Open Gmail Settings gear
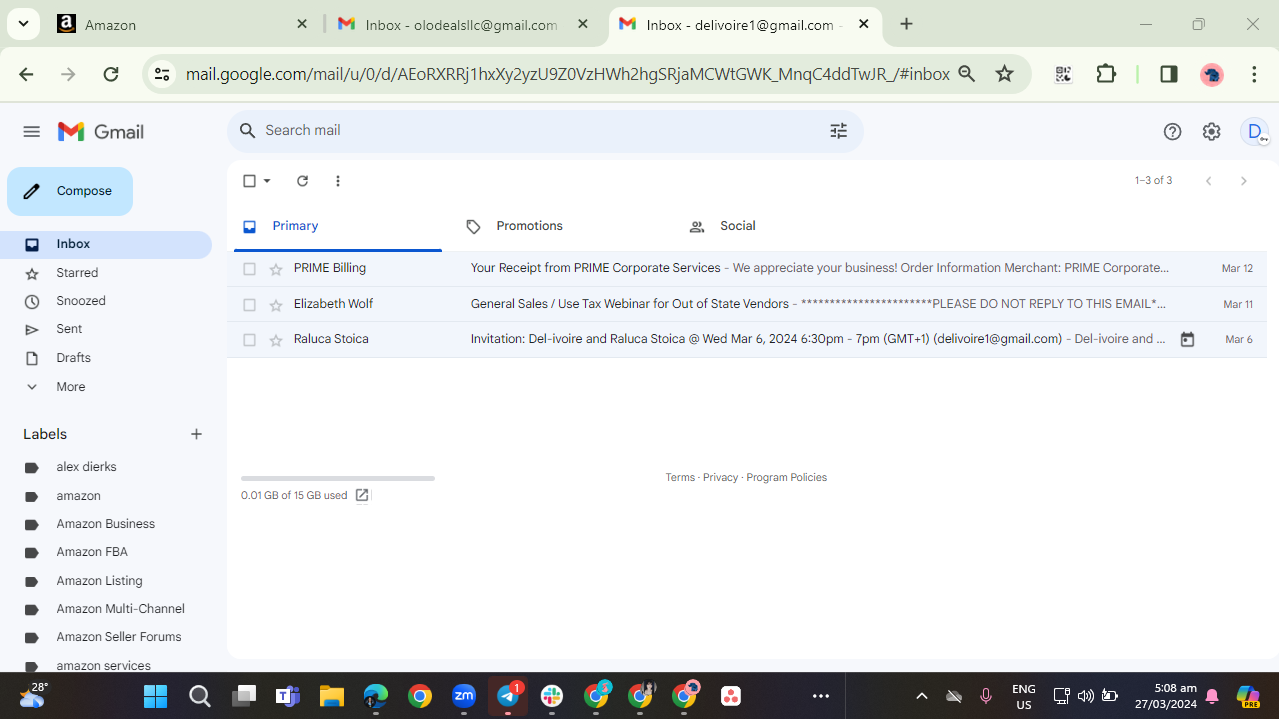 point(1211,132)
